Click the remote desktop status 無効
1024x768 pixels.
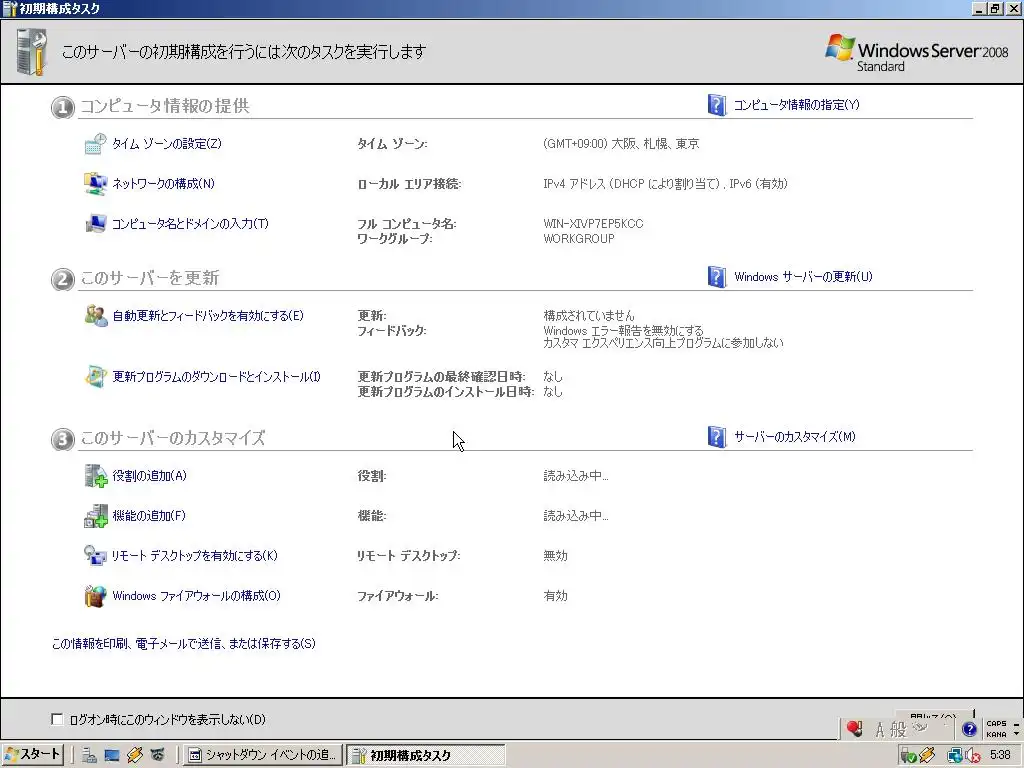pyautogui.click(x=555, y=556)
